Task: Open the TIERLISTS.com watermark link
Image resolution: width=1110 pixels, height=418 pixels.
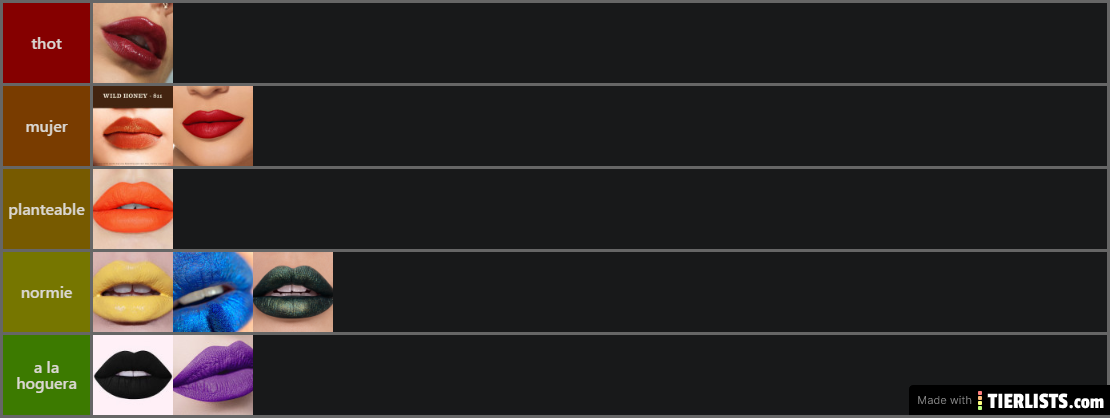Action: point(1009,400)
